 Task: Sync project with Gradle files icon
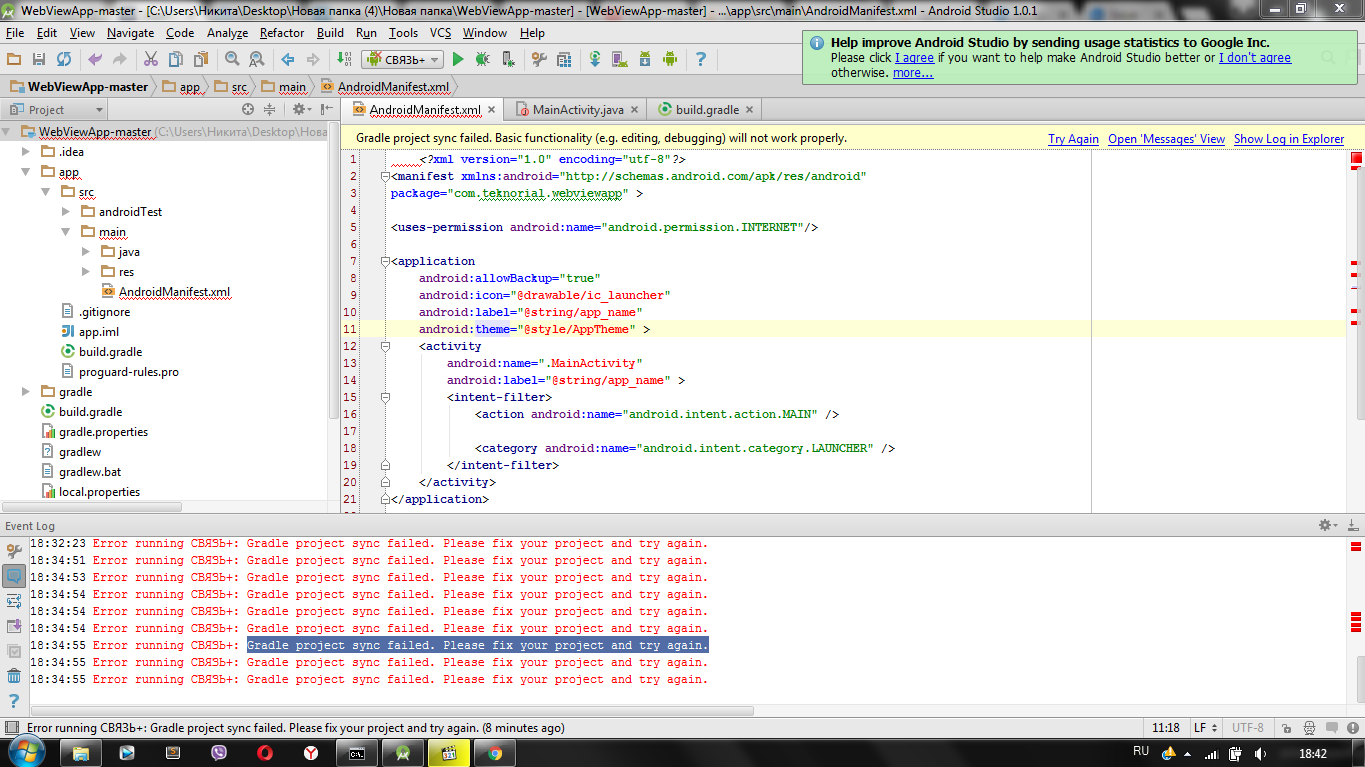(x=595, y=60)
